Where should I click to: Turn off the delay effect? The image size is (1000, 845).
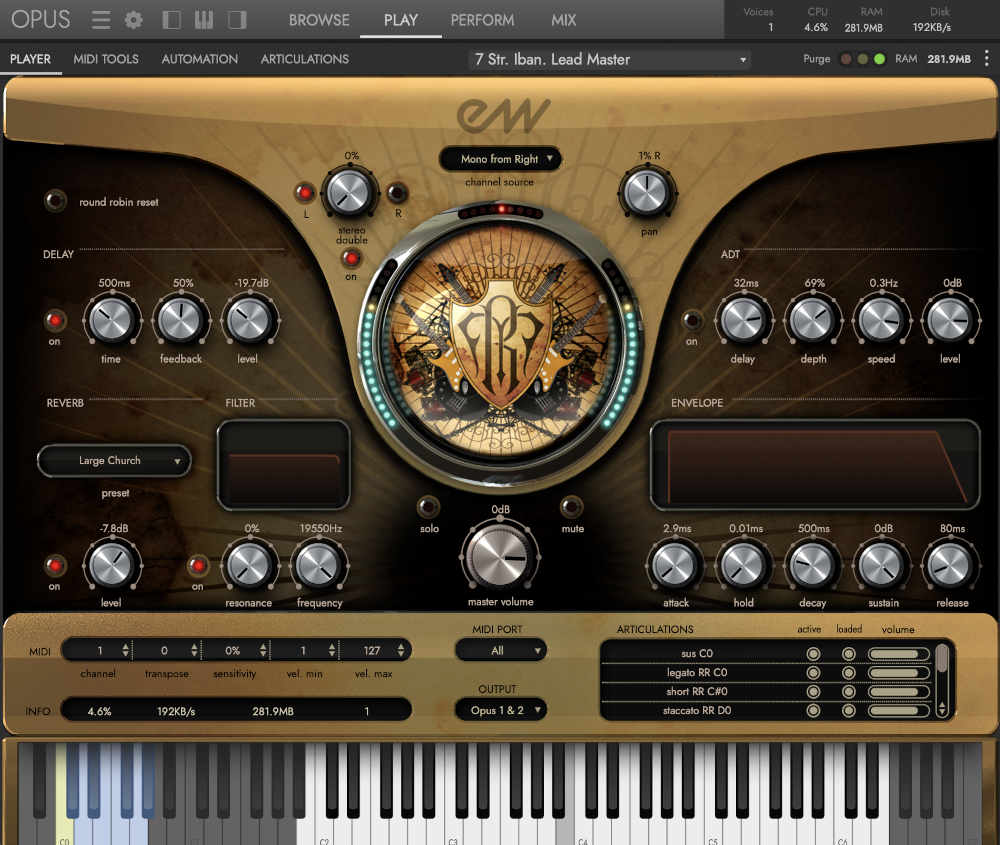(x=55, y=320)
